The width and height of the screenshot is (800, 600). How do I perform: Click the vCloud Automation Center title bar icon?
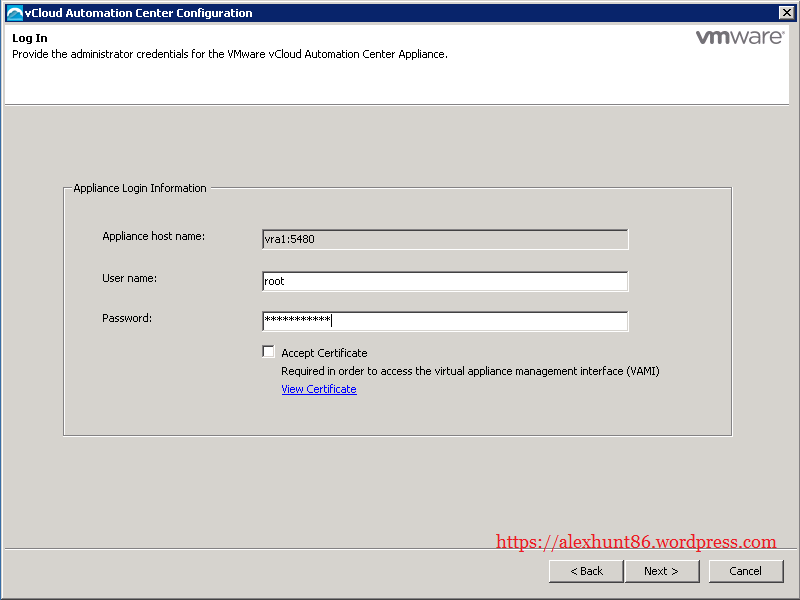14,13
